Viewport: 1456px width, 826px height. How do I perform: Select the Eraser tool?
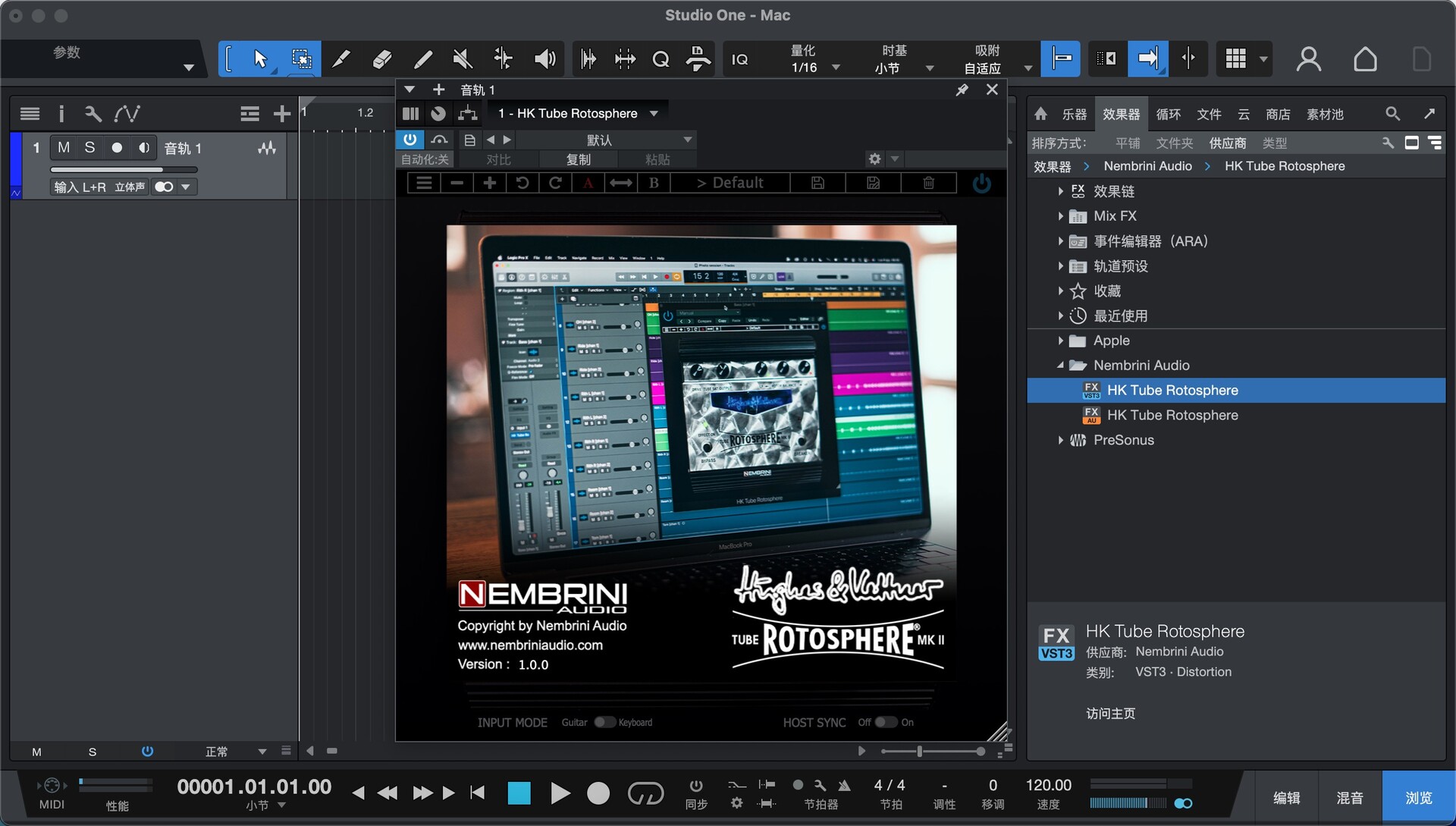pyautogui.click(x=382, y=59)
